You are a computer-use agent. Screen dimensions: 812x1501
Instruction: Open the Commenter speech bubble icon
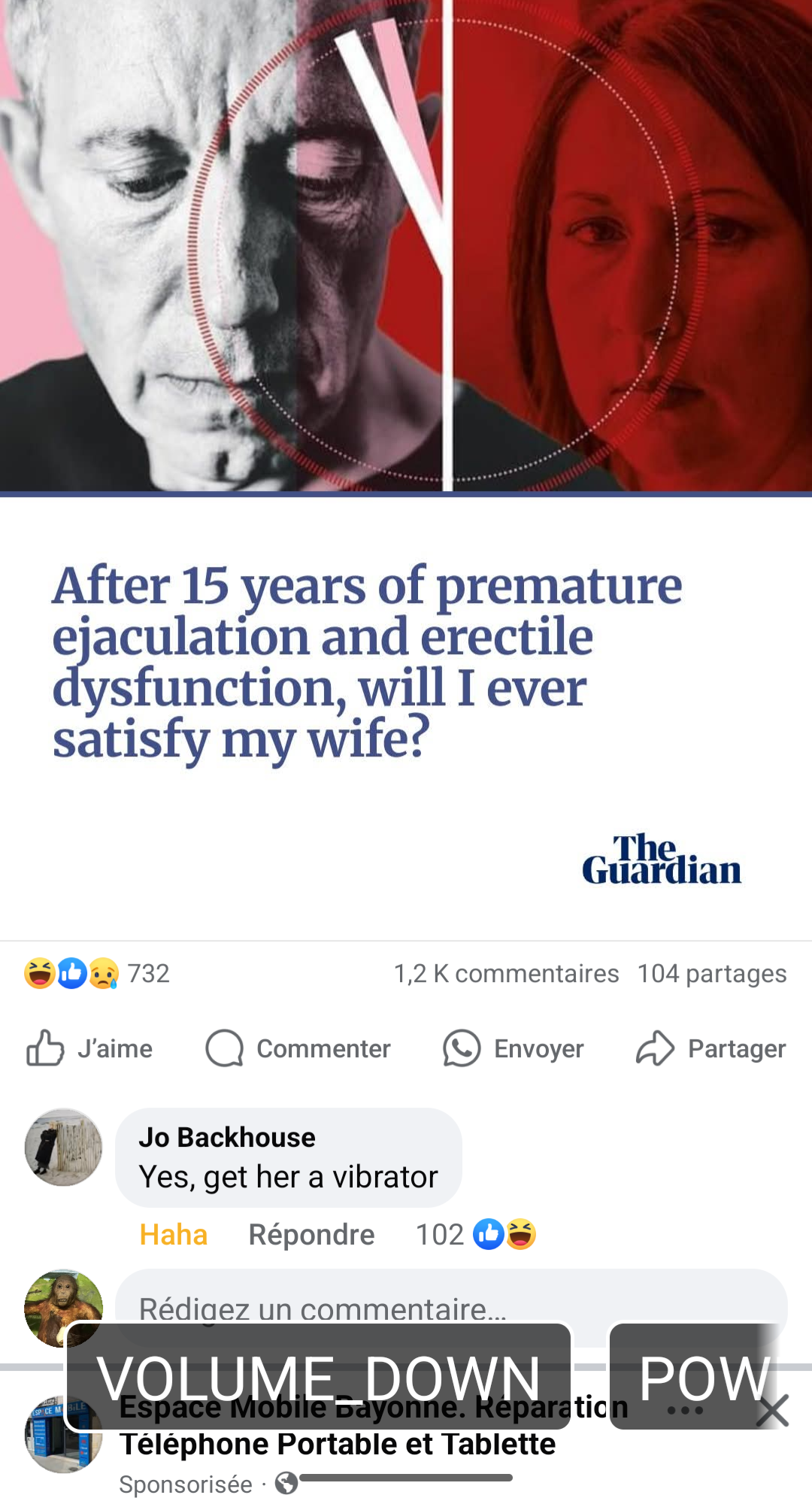(225, 1048)
